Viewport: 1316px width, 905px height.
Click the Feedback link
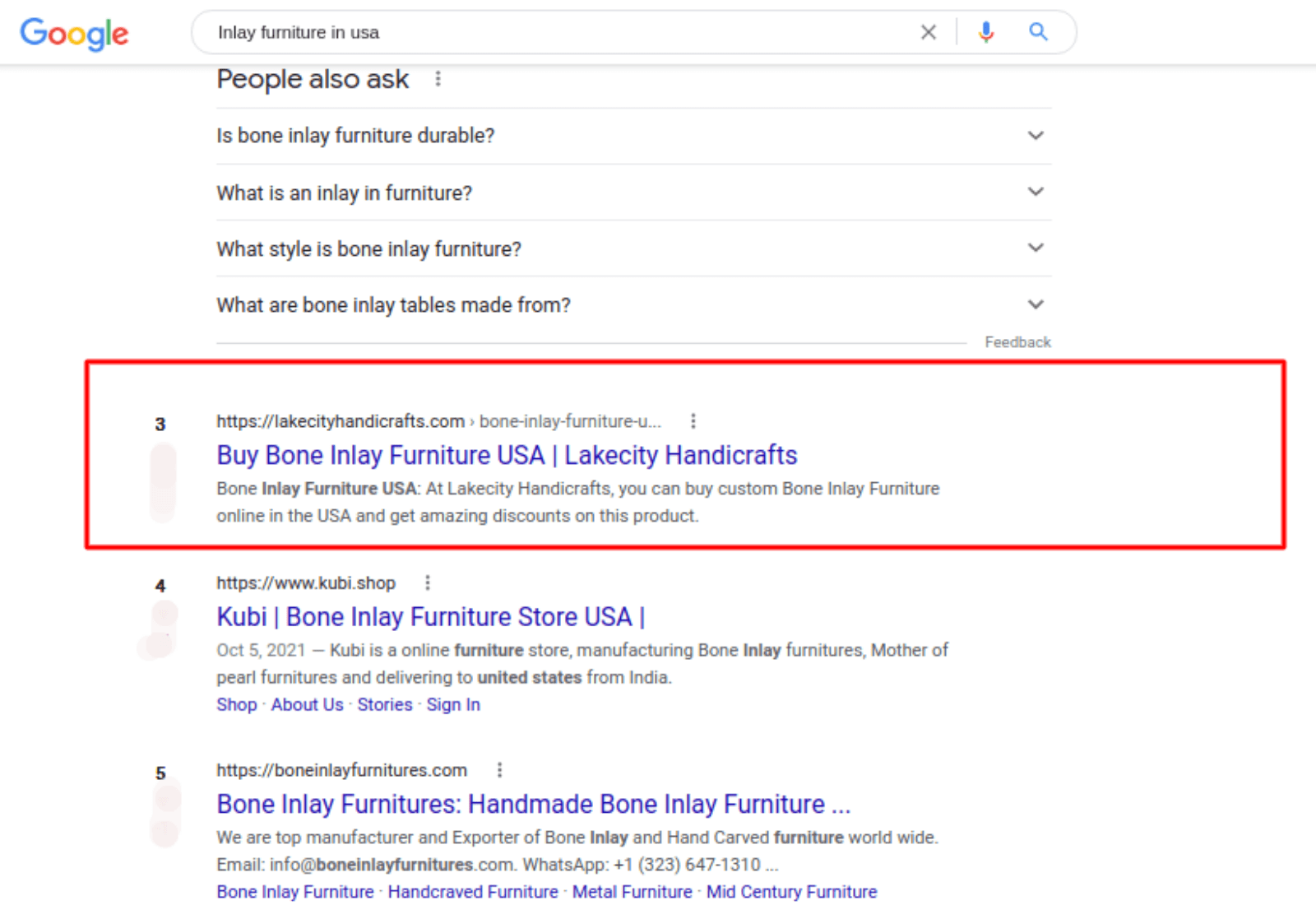pyautogui.click(x=1017, y=342)
